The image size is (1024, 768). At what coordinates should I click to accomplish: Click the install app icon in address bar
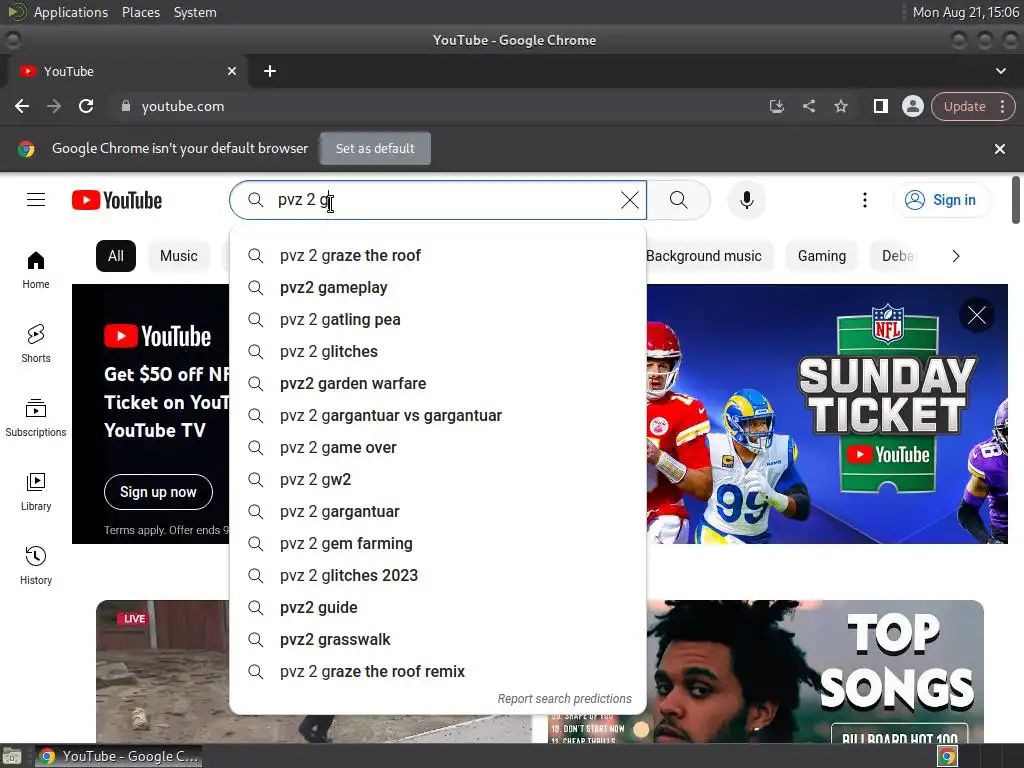pos(776,106)
